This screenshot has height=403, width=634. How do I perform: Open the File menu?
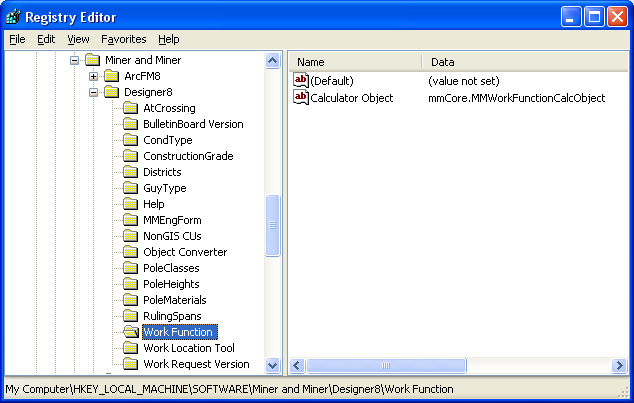[x=17, y=39]
